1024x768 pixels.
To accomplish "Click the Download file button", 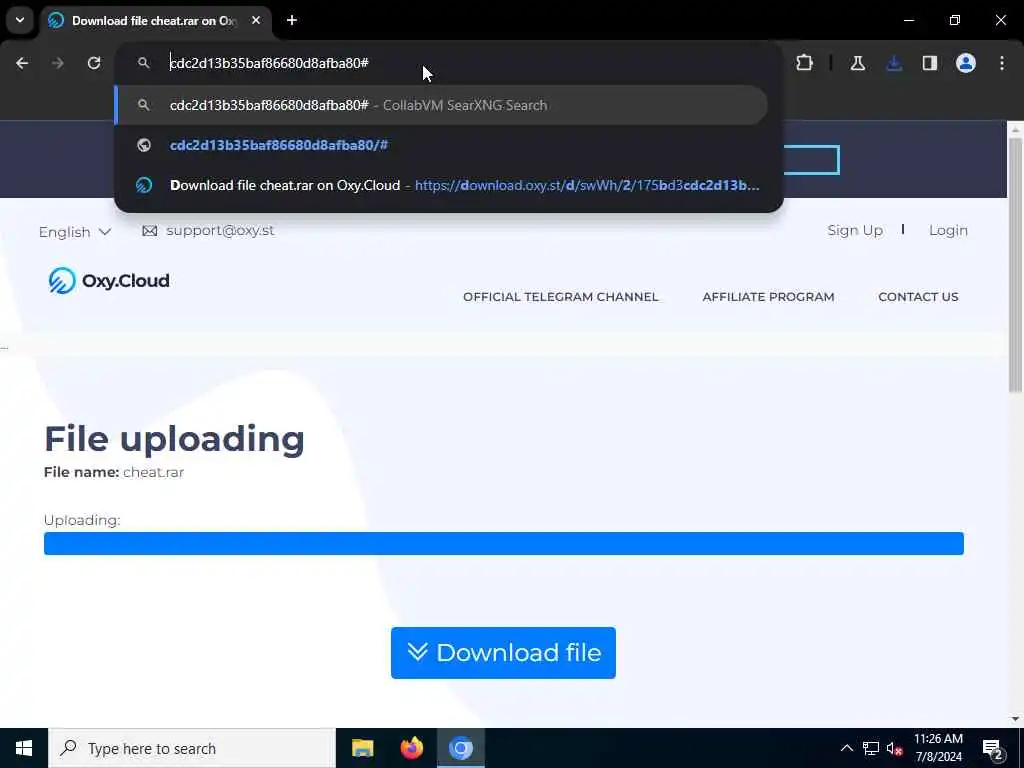I will coord(503,652).
